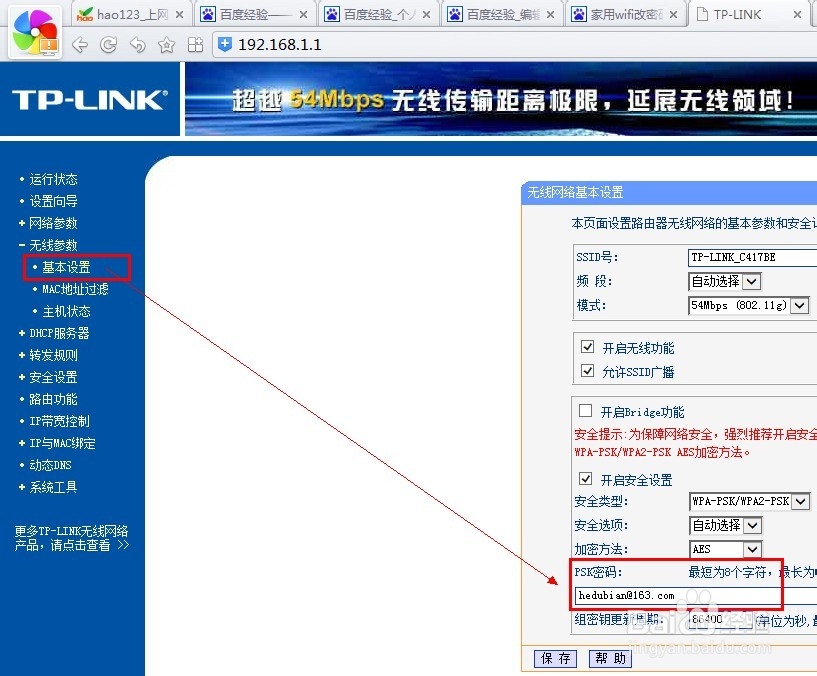Click the undo/restore page arrow icon
Screen dimensions: 817x676
point(138,45)
